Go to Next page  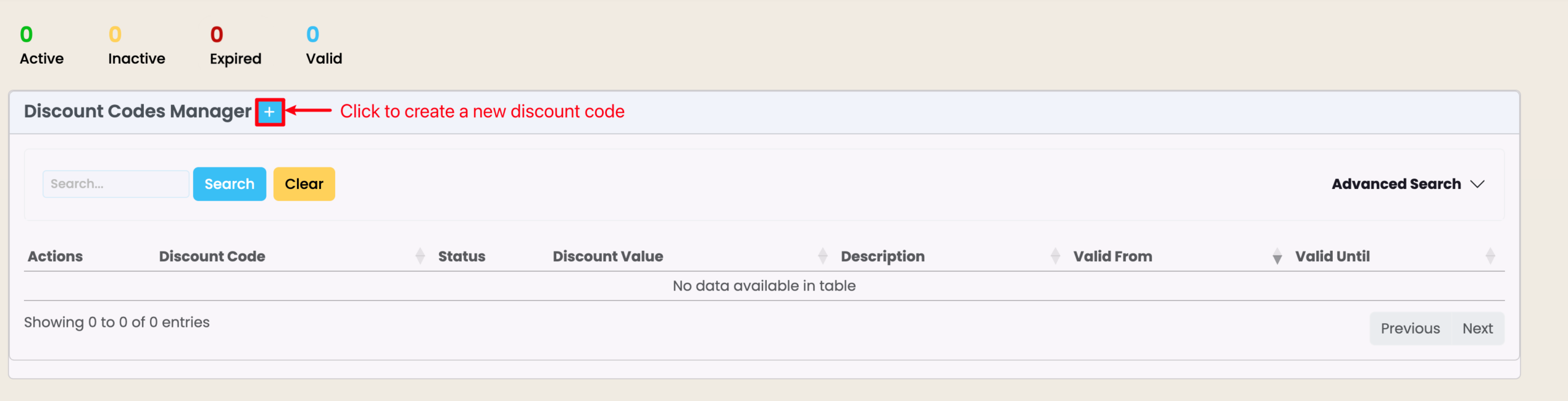click(1477, 329)
